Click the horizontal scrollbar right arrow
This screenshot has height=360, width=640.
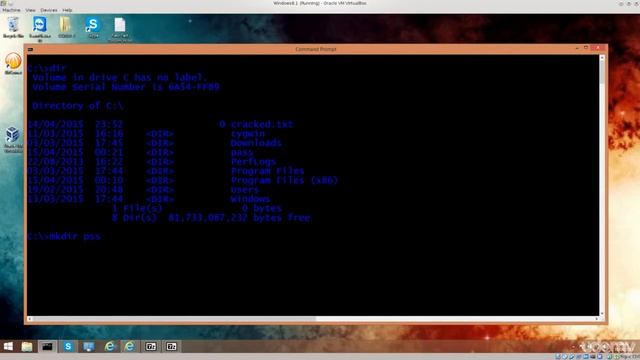pyautogui.click(x=597, y=319)
